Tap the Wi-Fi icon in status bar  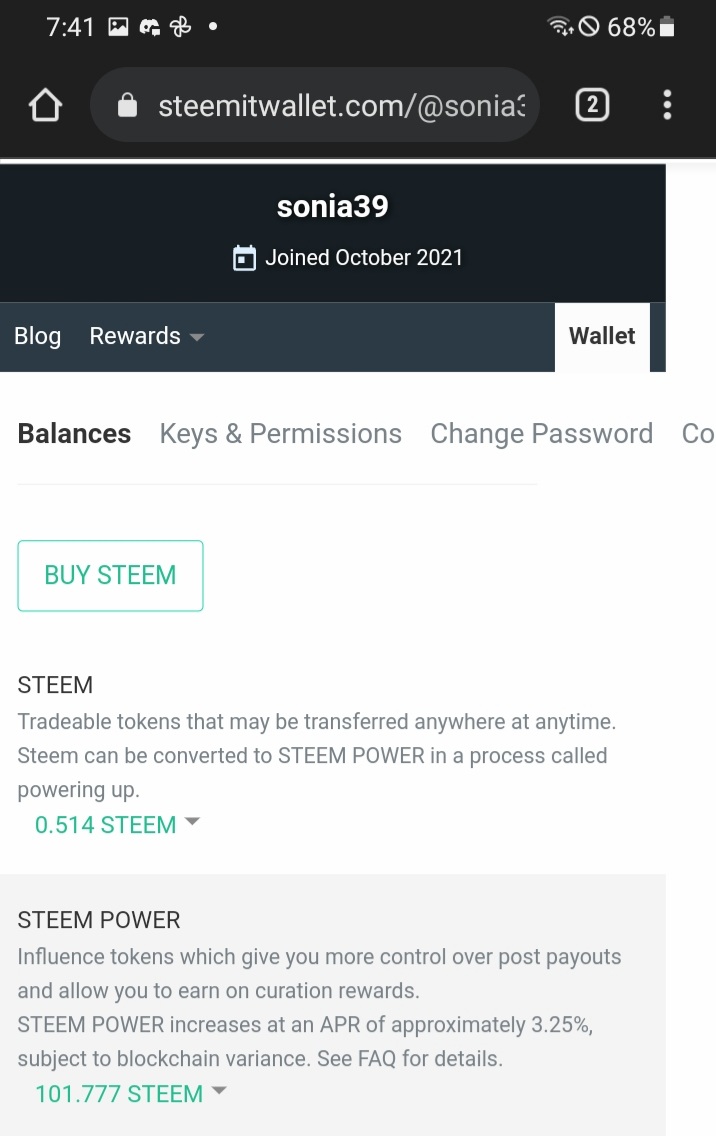pyautogui.click(x=561, y=27)
